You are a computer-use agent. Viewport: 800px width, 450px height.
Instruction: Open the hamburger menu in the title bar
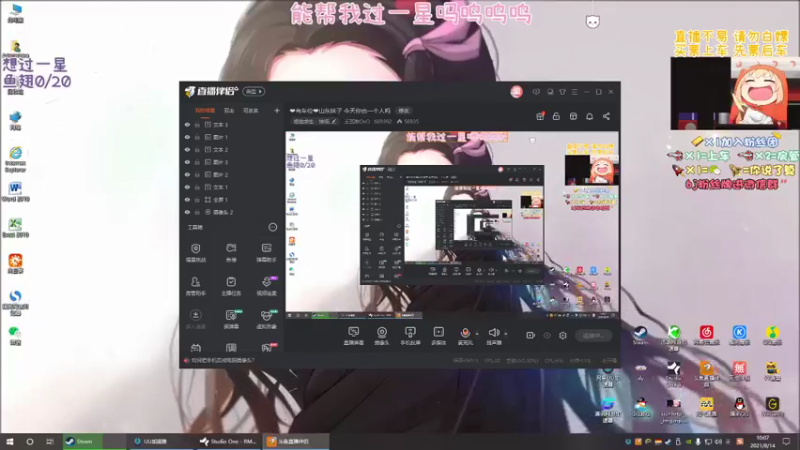click(574, 92)
